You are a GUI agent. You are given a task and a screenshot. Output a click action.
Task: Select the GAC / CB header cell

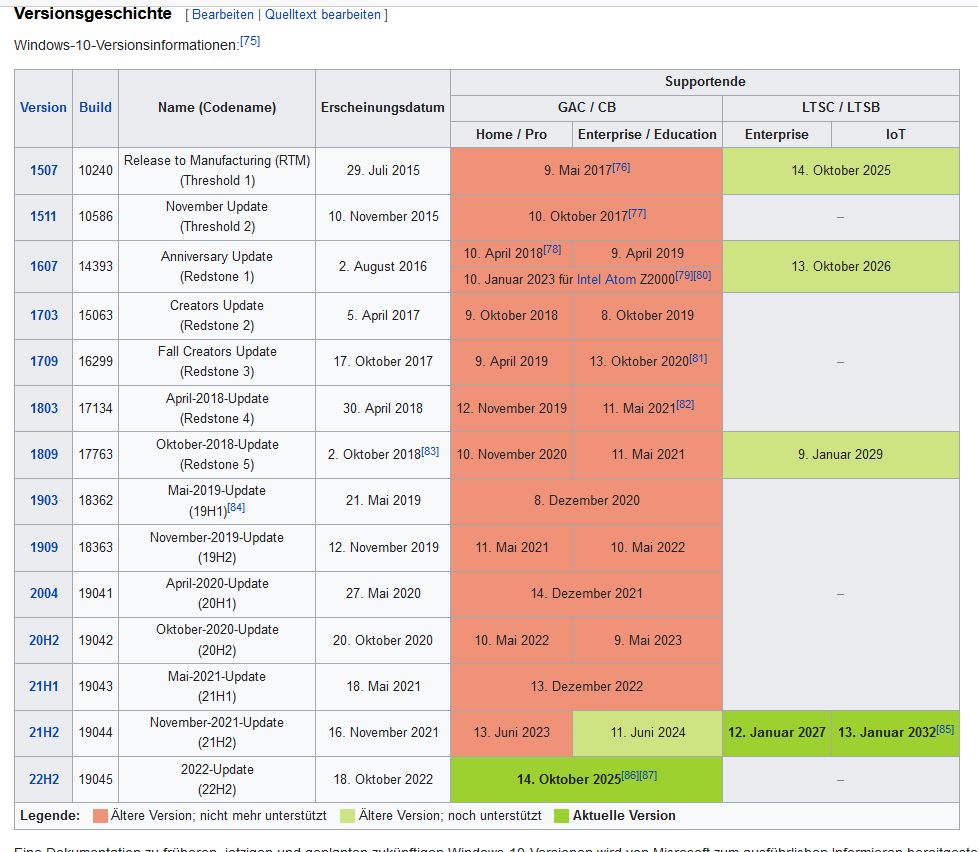click(586, 108)
